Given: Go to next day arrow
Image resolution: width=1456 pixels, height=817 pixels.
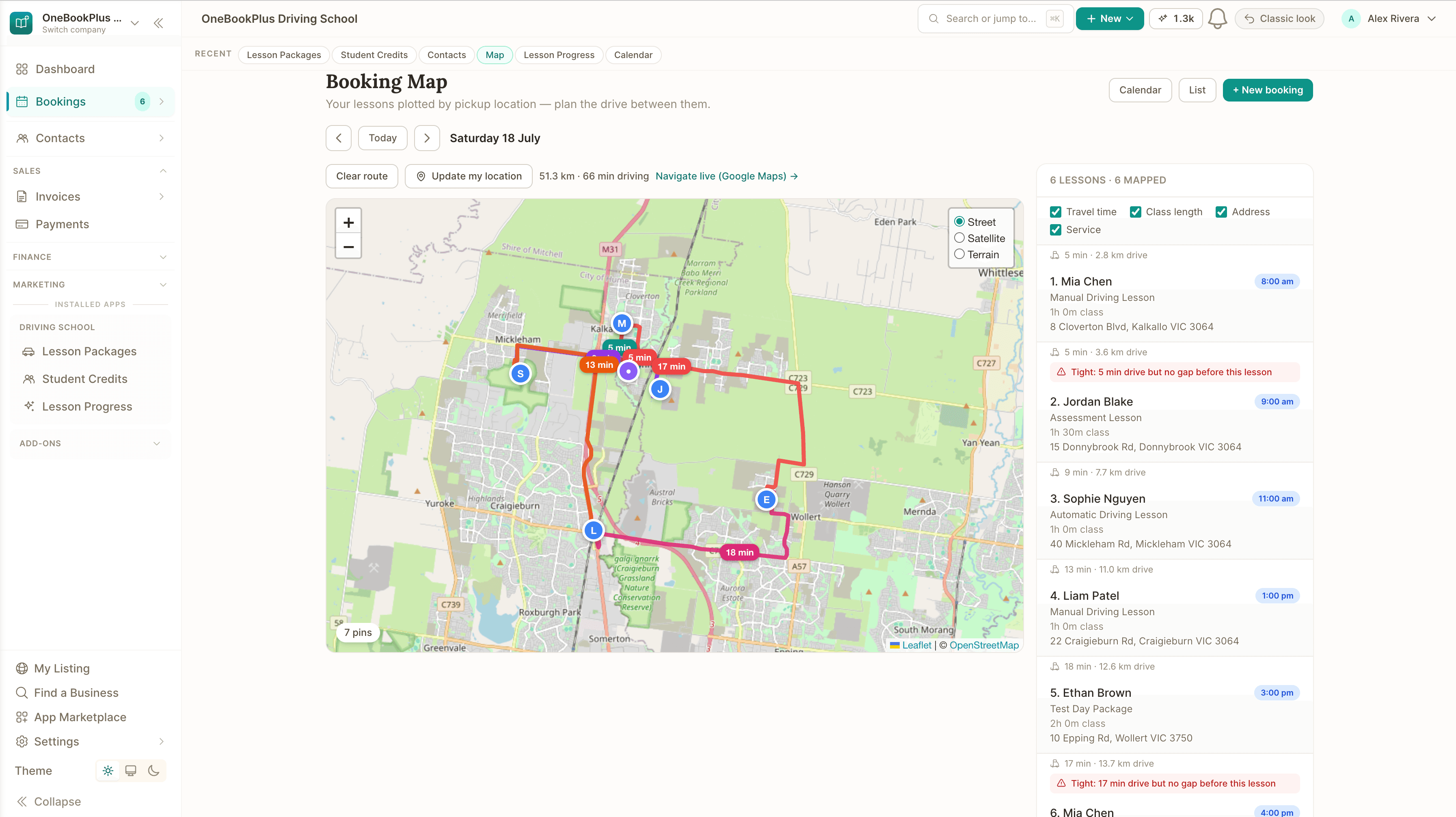Looking at the screenshot, I should click(427, 138).
